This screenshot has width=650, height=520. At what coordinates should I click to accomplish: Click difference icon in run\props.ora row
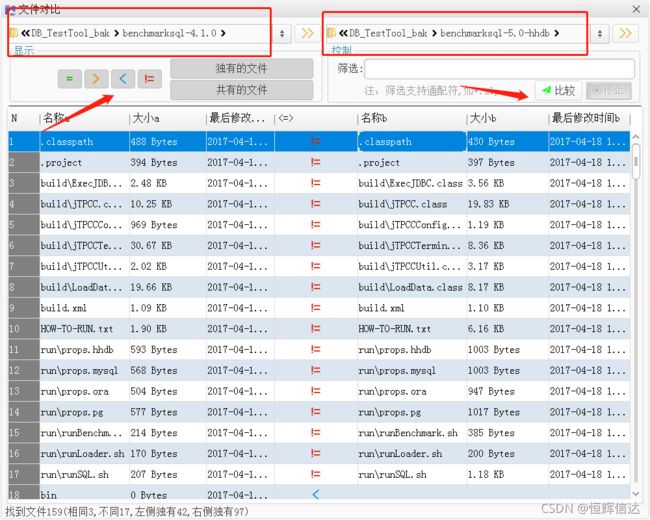pyautogui.click(x=315, y=391)
